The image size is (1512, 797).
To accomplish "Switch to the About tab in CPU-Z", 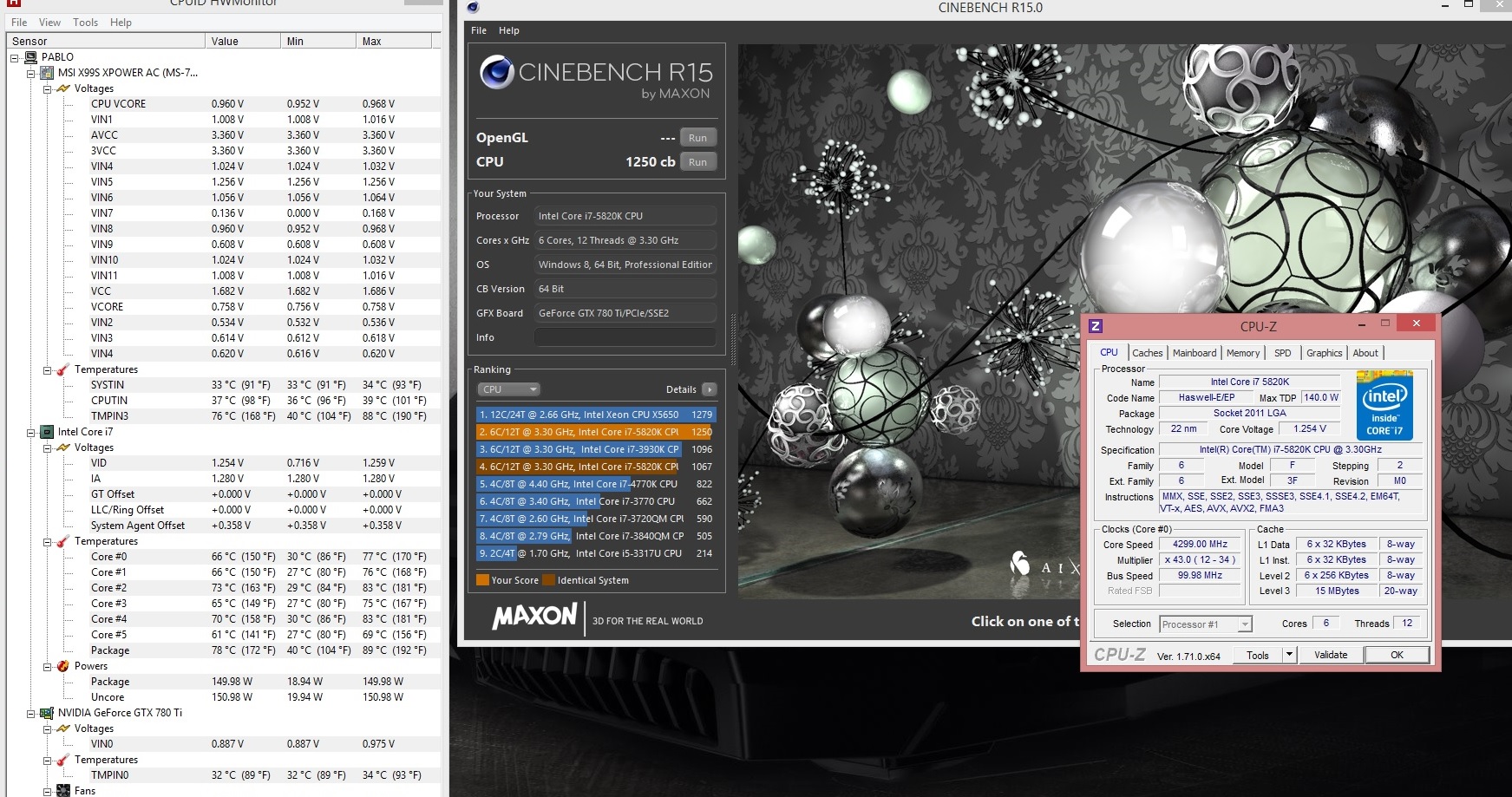I will click(1365, 353).
